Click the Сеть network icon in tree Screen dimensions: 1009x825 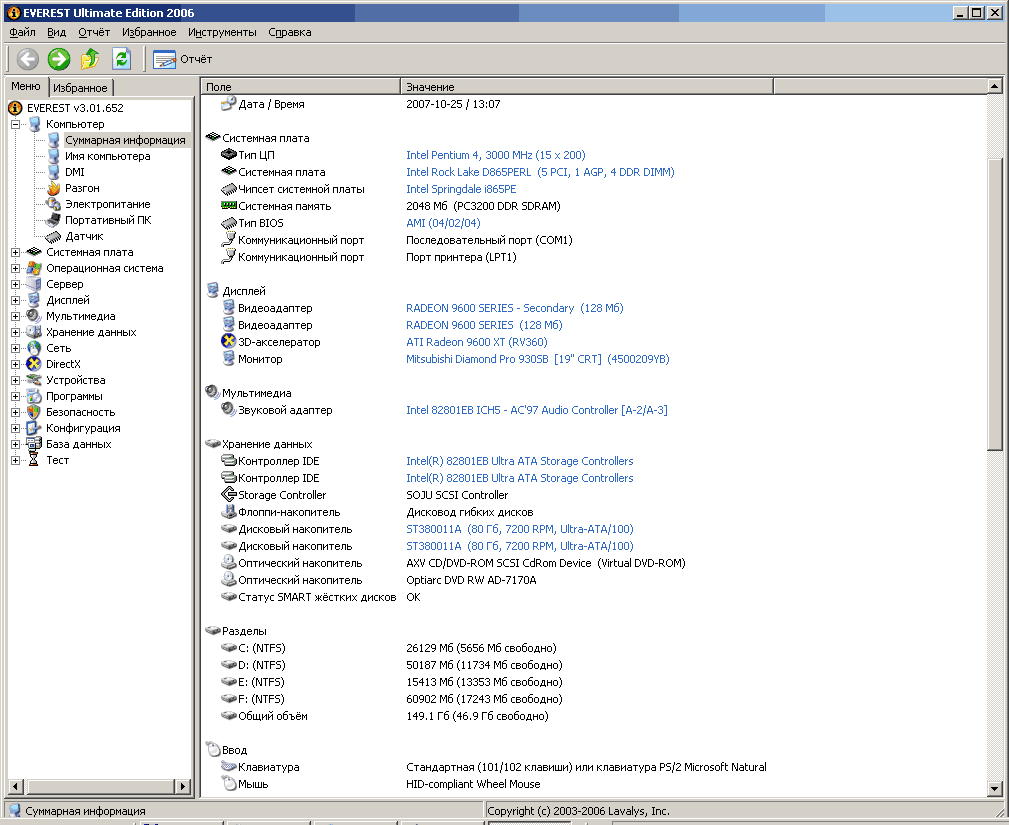point(34,348)
